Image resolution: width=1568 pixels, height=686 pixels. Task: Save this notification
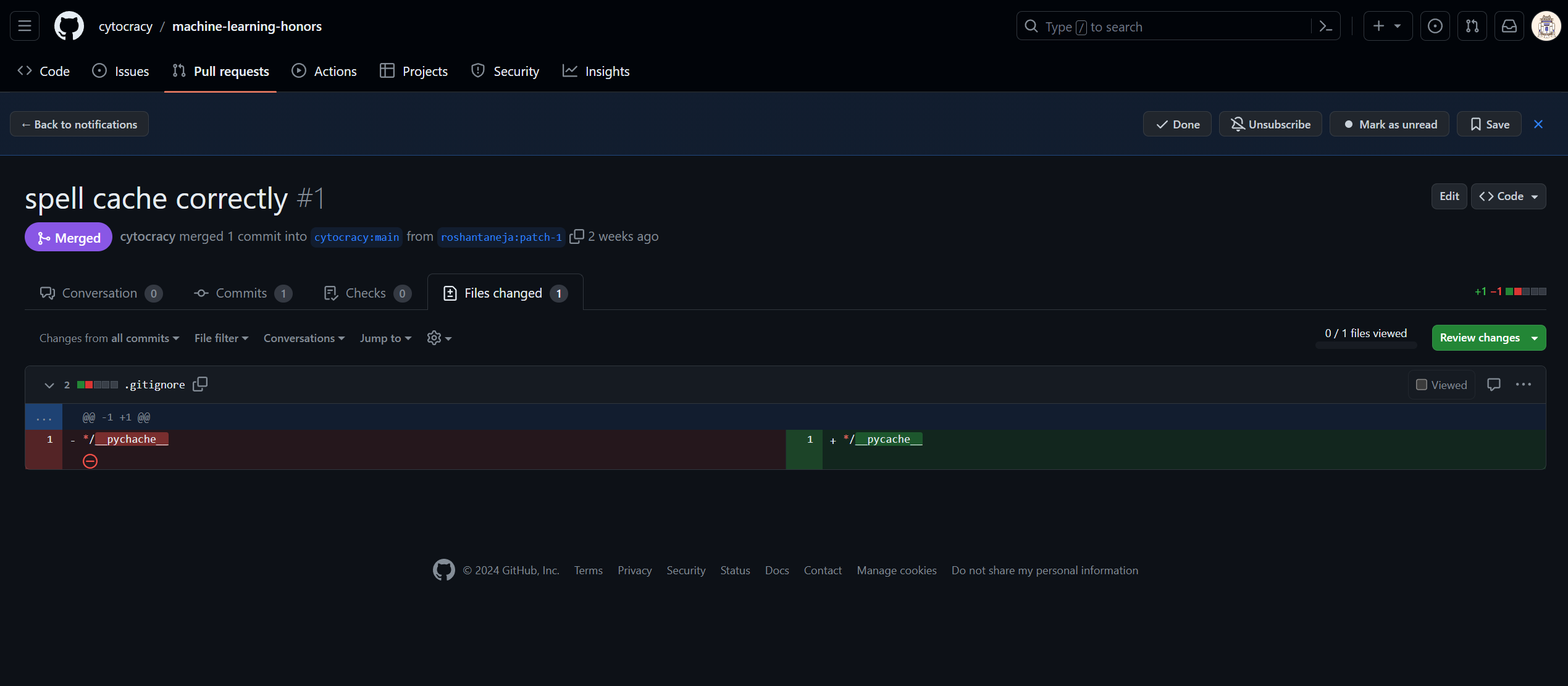1489,124
